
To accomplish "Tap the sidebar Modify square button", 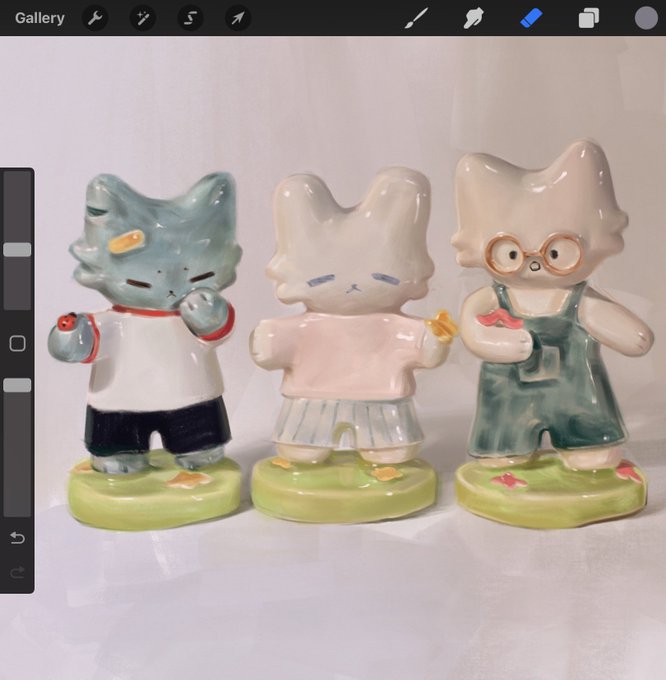I will (x=17, y=343).
